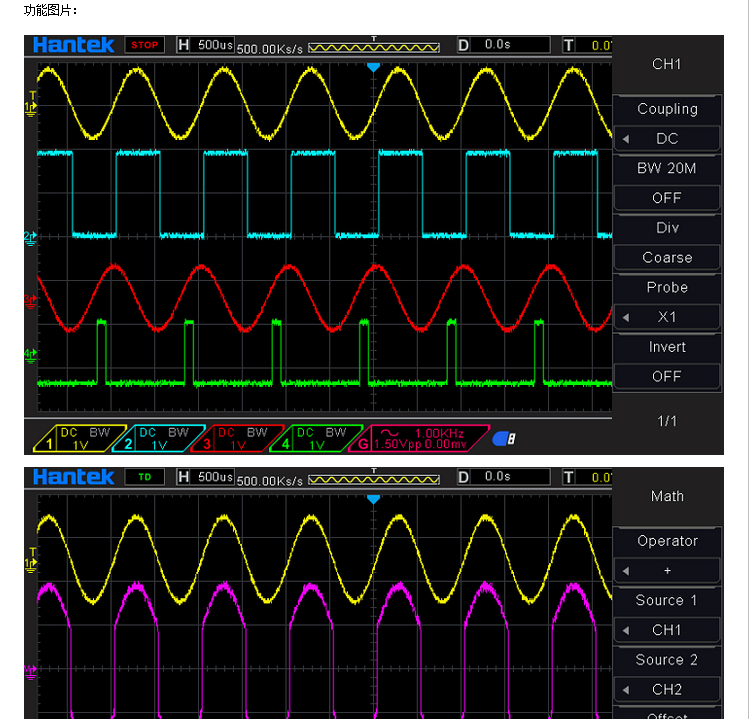The height and width of the screenshot is (719, 750).
Task: Click the USB connection icon
Action: tap(506, 438)
